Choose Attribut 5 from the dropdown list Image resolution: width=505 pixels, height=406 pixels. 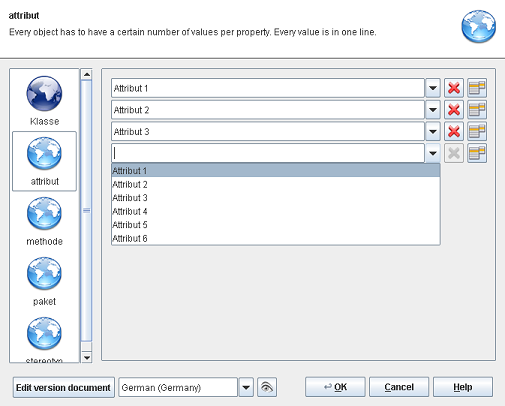tap(276, 225)
